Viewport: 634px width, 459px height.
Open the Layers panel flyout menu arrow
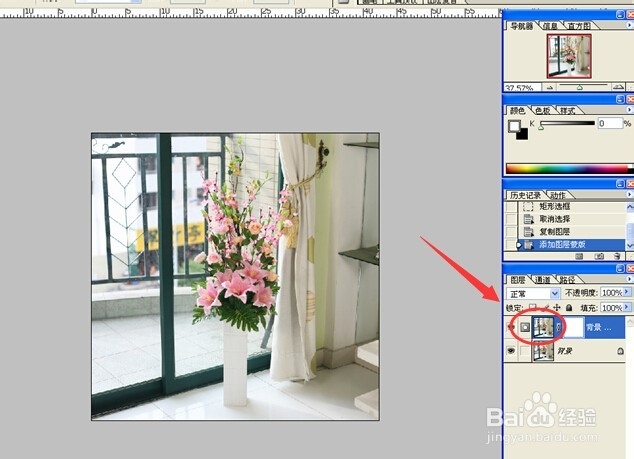point(629,279)
